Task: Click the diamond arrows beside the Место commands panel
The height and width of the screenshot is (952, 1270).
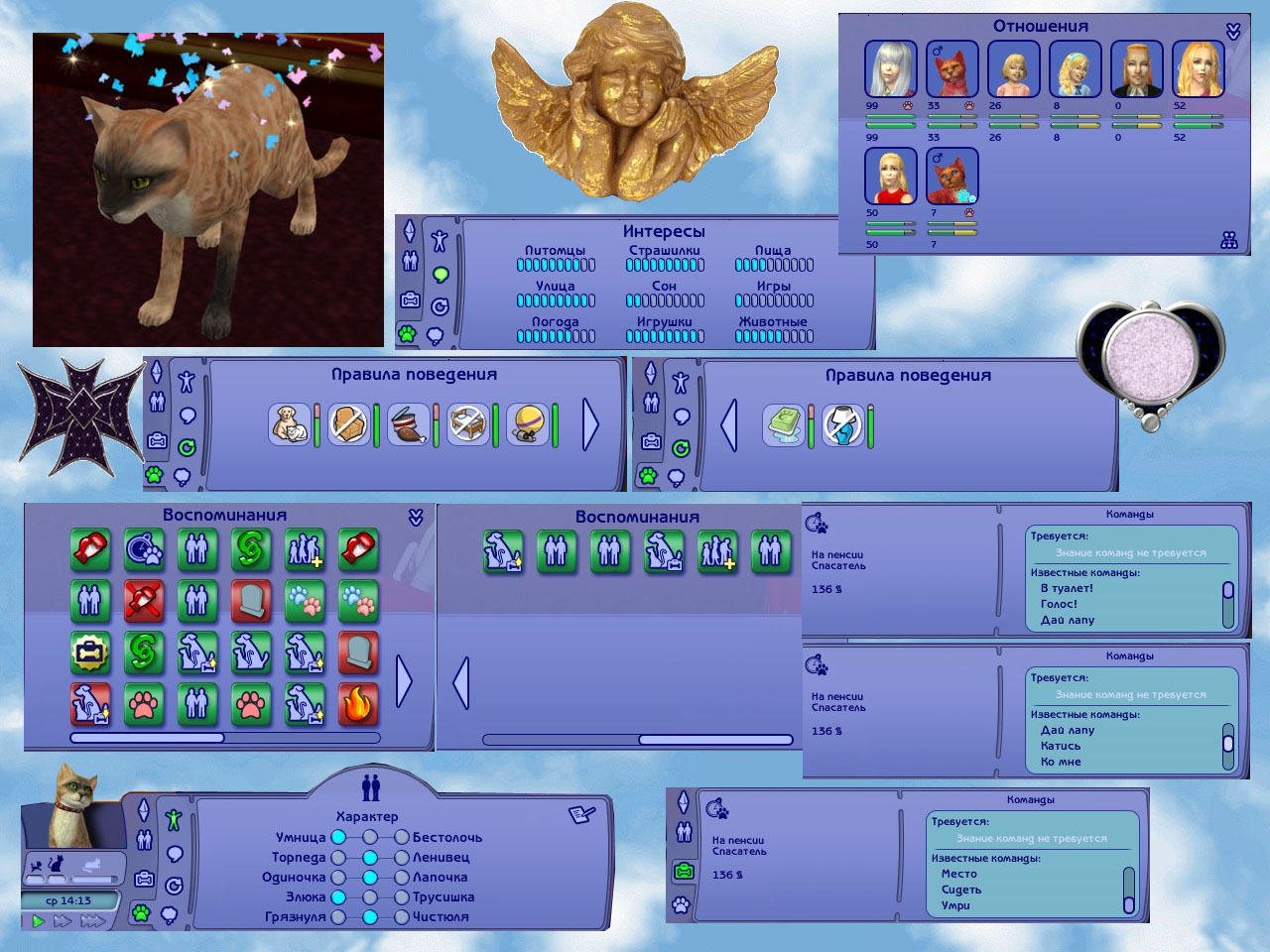Action: click(683, 801)
